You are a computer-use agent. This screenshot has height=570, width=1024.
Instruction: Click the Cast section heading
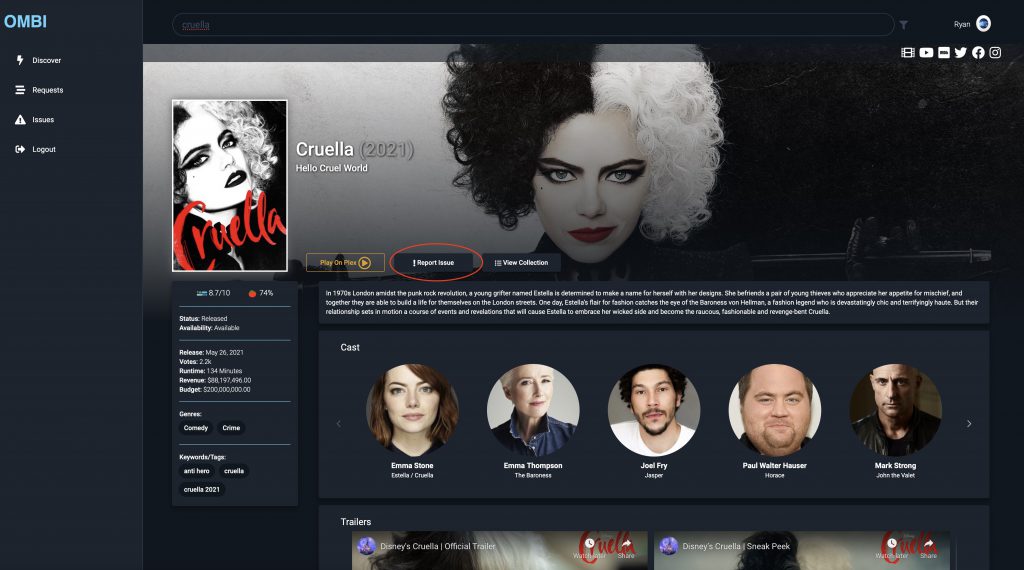click(x=350, y=347)
